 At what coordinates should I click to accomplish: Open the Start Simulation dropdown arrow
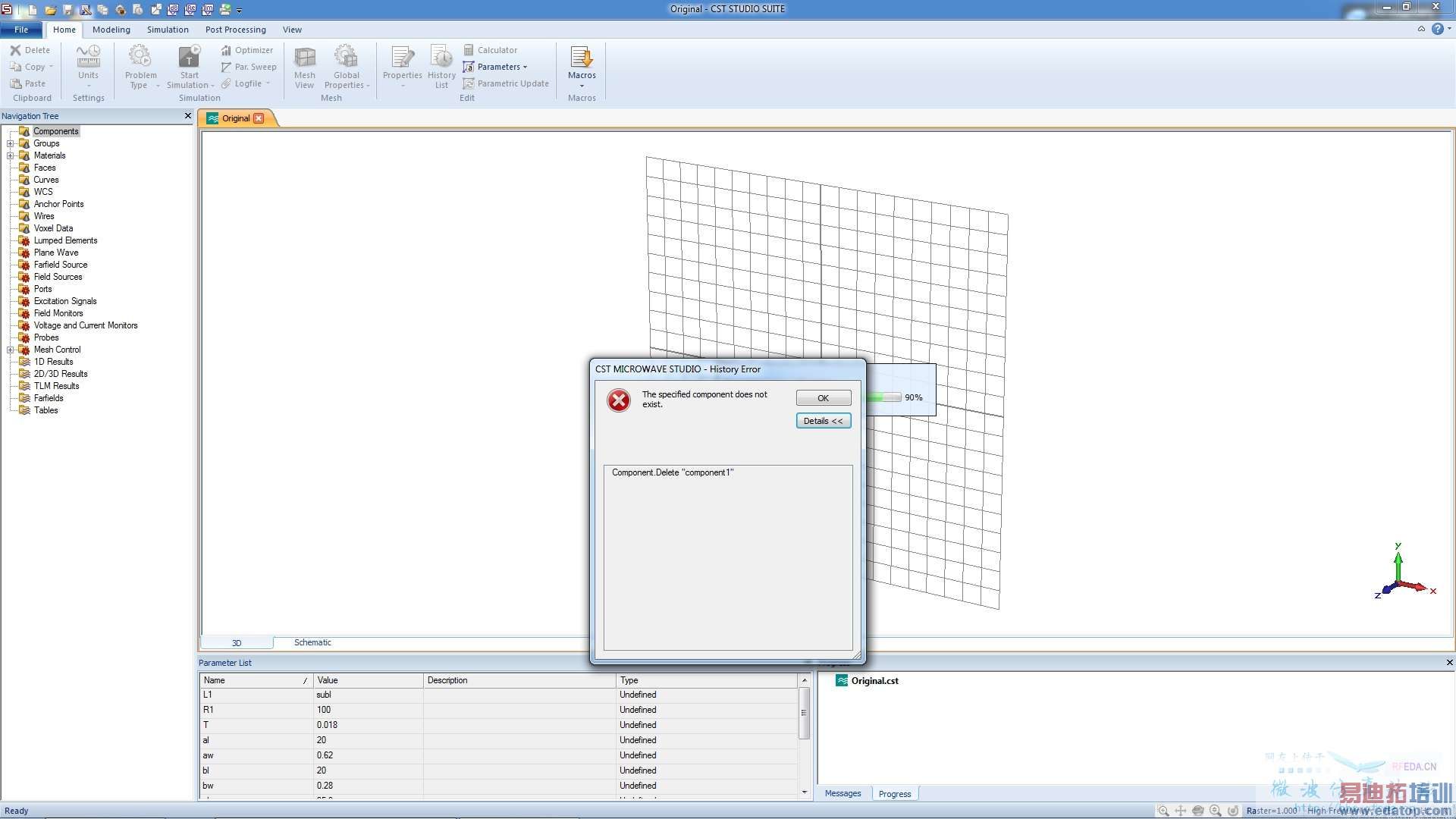(x=212, y=86)
